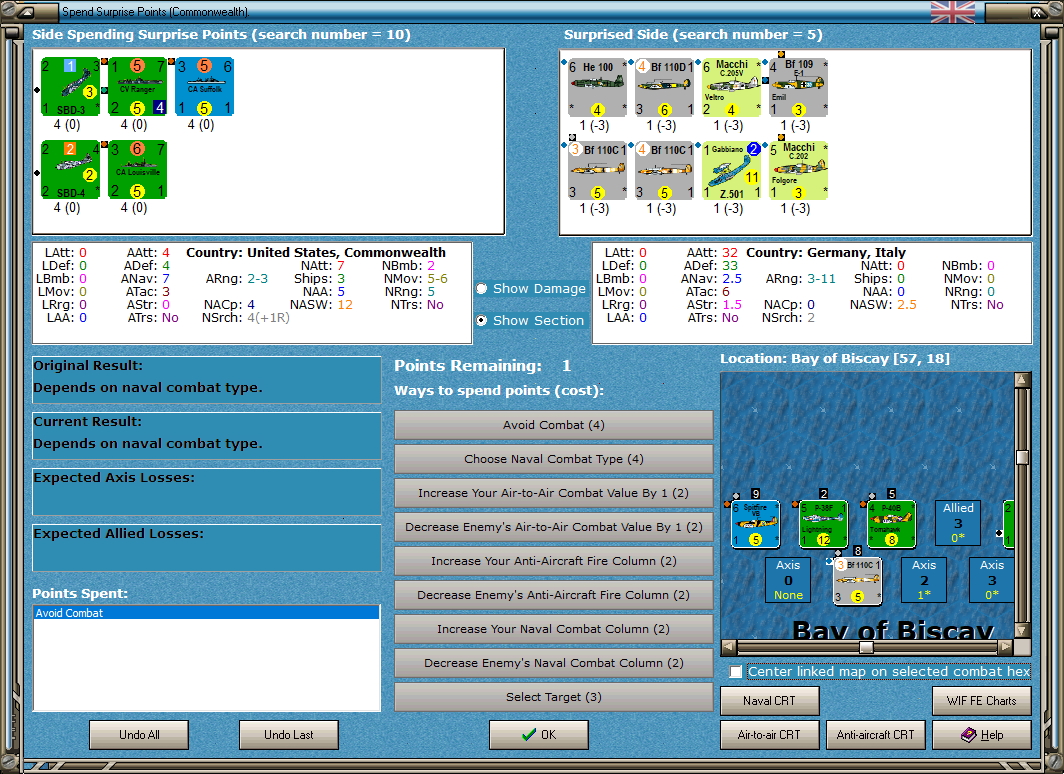Screen dimensions: 1064x774
Task: Click the Undo All button
Action: 139,735
